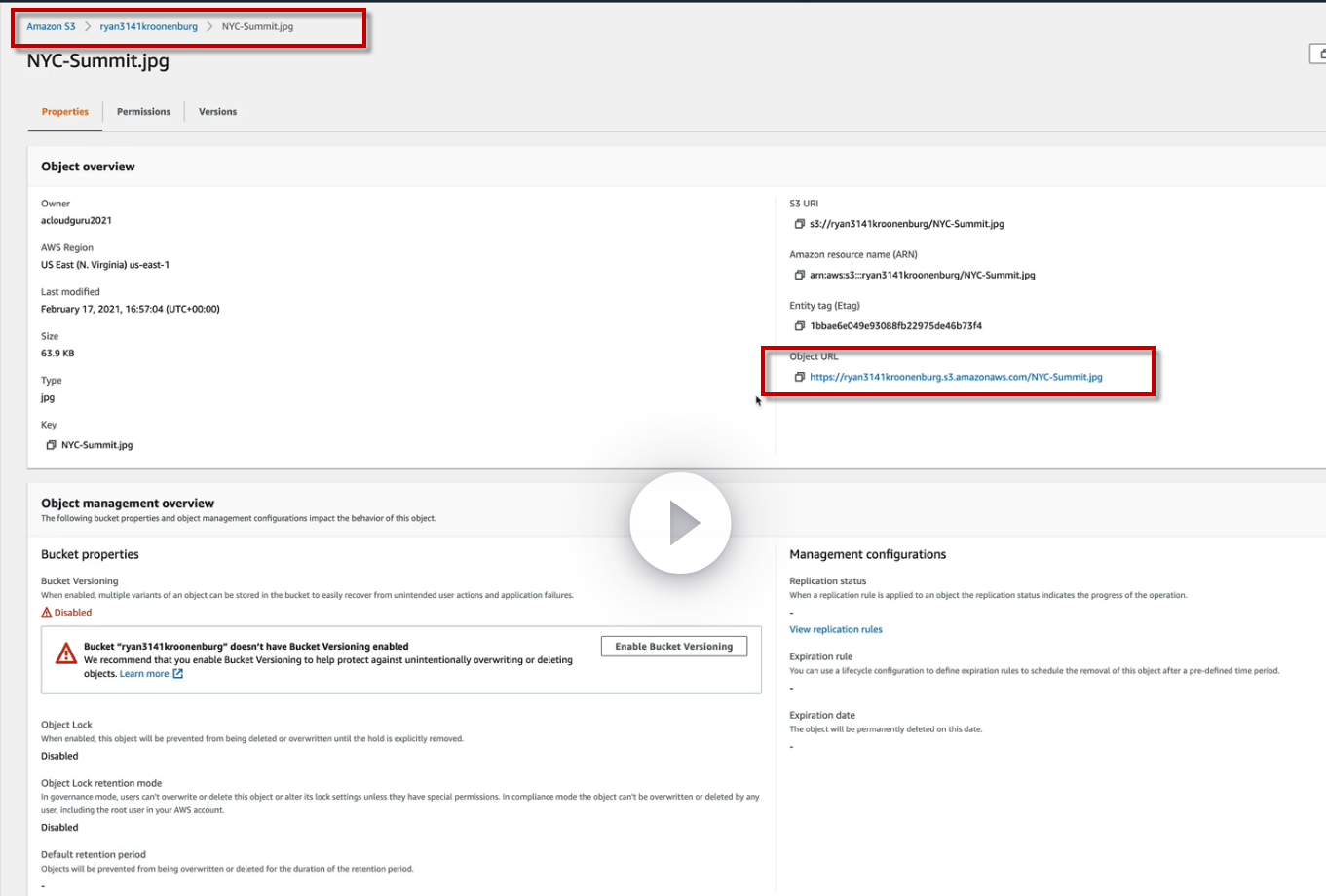Switch to the Properties tab

(x=65, y=112)
